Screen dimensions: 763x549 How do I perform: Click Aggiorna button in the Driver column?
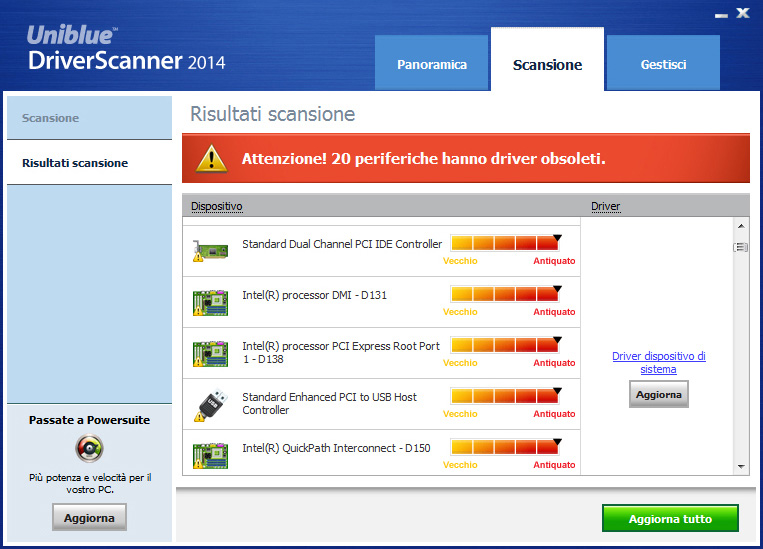[658, 394]
